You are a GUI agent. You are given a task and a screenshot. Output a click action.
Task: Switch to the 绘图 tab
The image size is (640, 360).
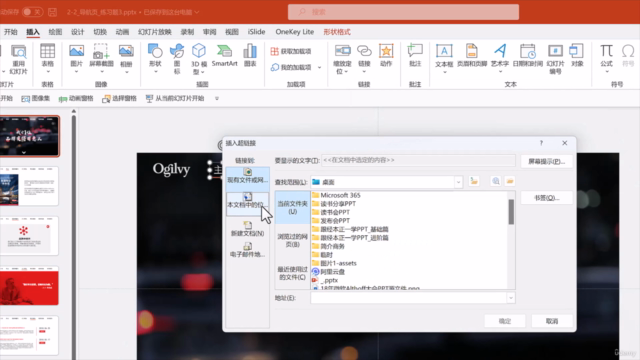point(55,32)
